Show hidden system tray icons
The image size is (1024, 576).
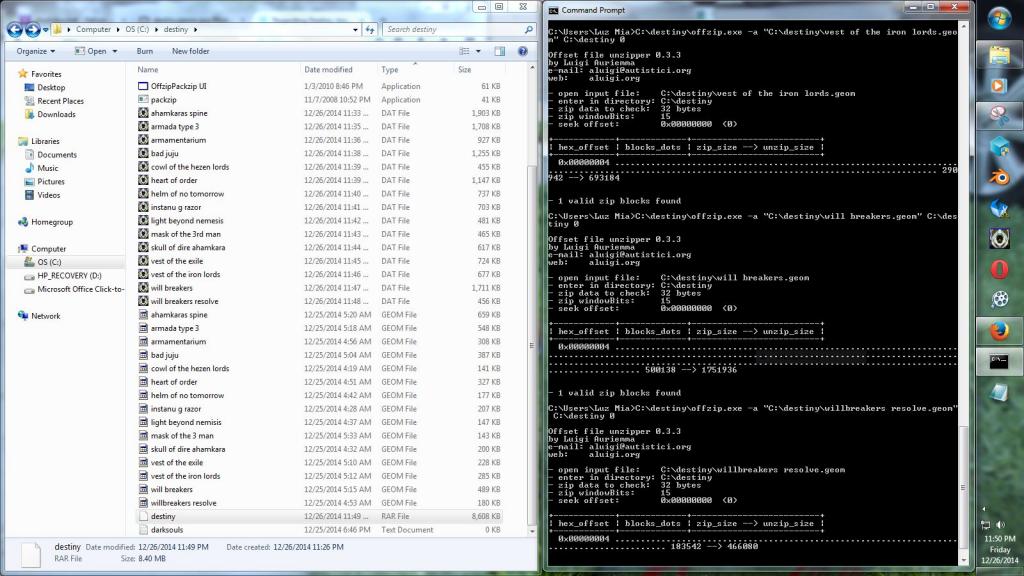coord(984,509)
